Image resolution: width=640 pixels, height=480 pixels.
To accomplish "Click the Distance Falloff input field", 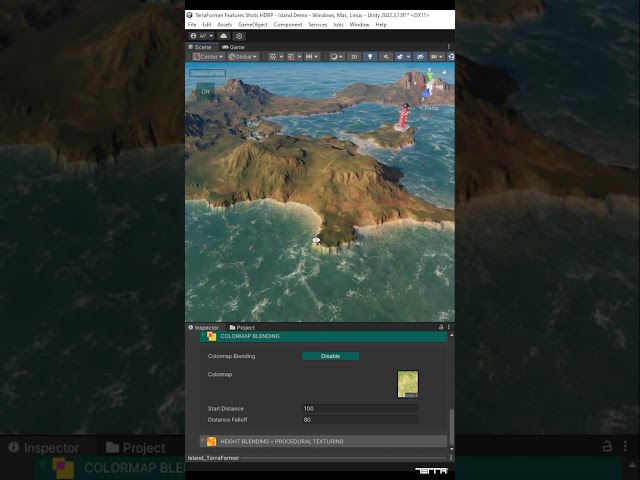I will pos(361,420).
